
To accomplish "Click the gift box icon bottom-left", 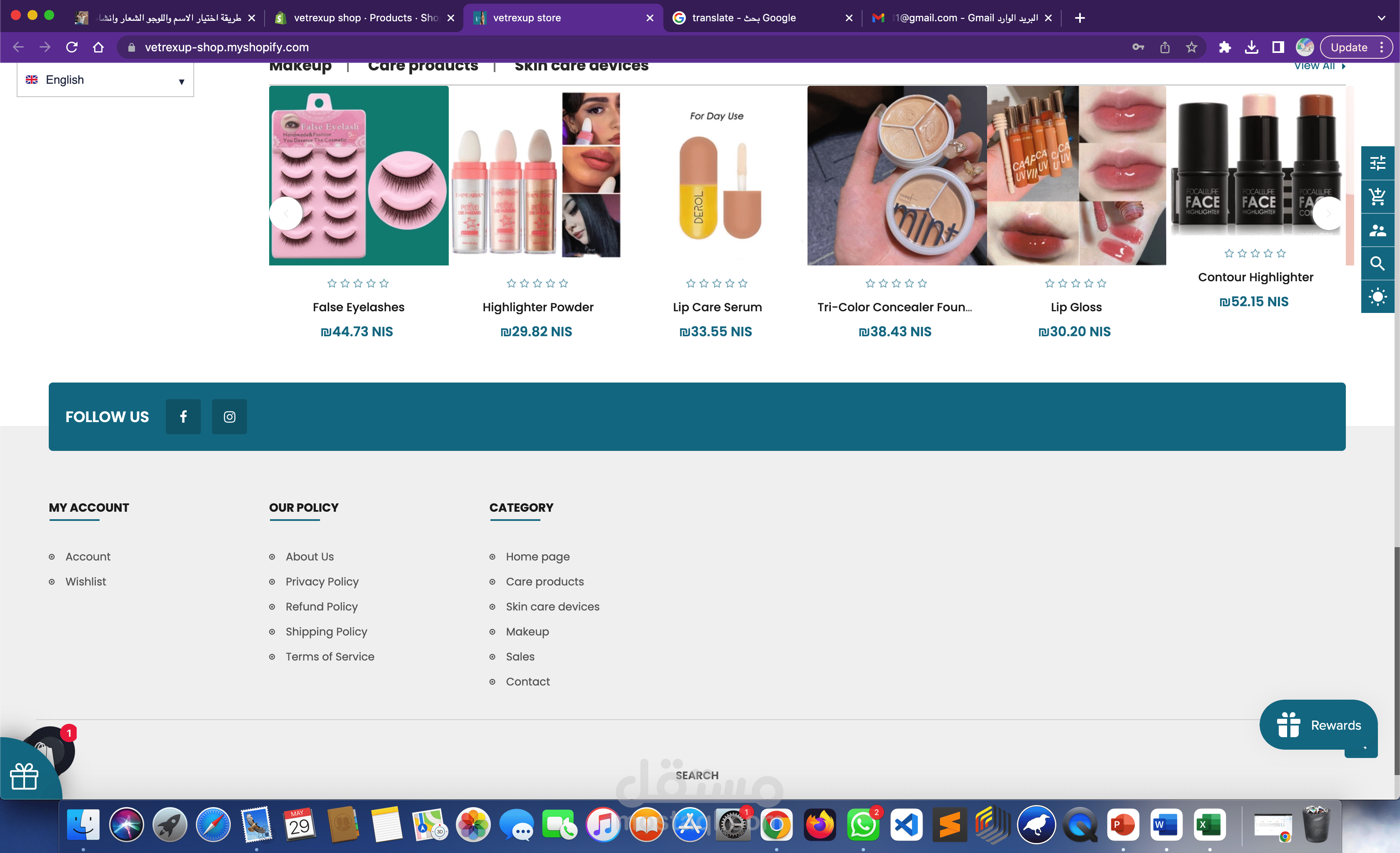I will pyautogui.click(x=24, y=776).
